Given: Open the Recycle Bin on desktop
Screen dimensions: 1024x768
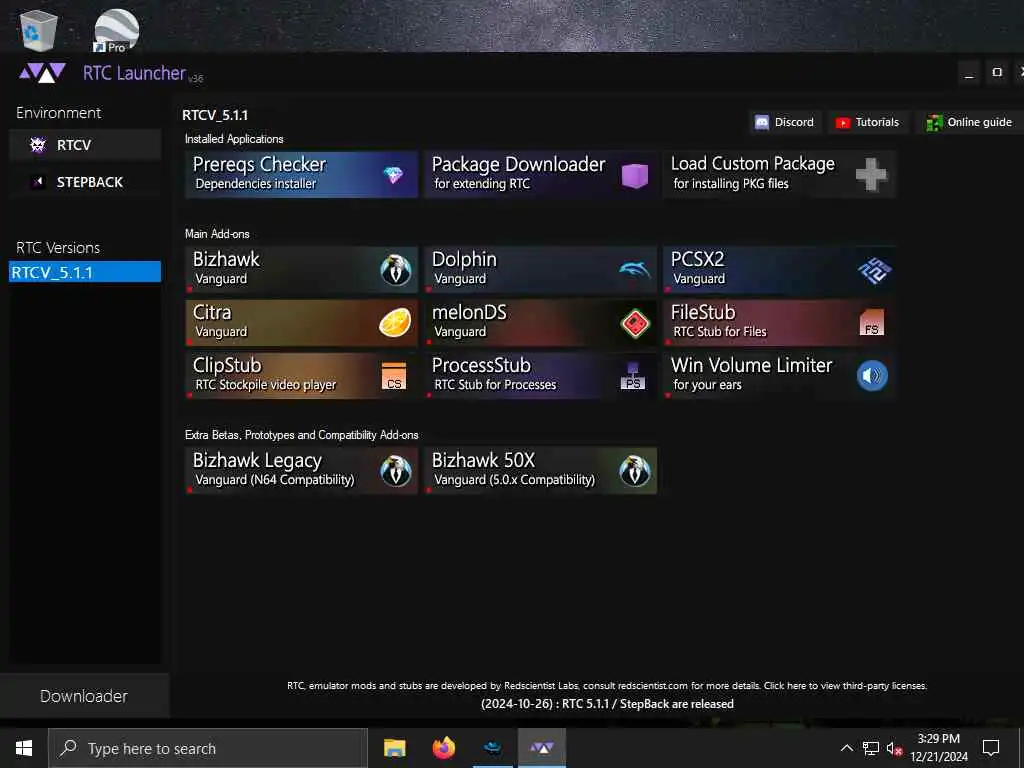Looking at the screenshot, I should point(39,31).
